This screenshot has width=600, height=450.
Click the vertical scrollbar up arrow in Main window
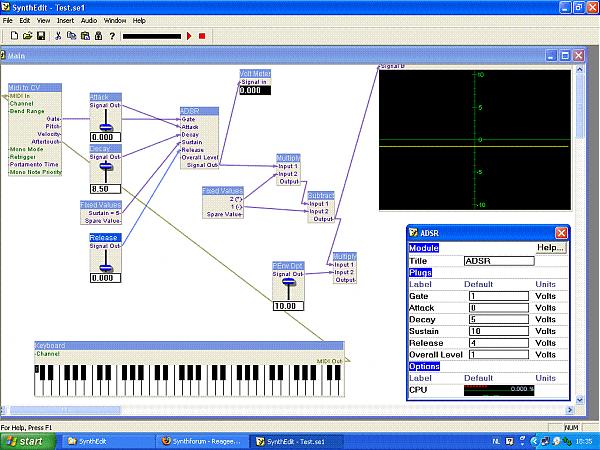point(579,70)
